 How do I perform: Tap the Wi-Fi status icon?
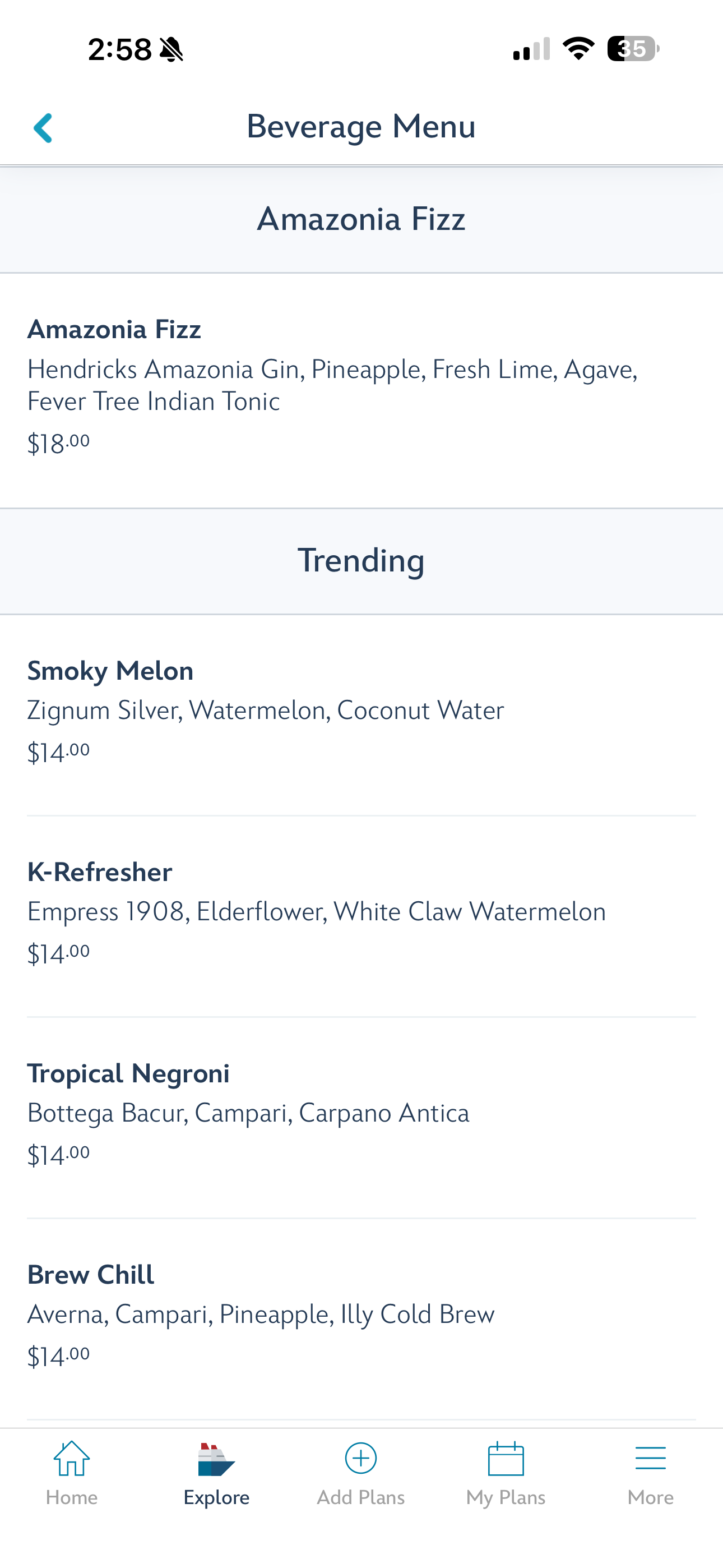[x=578, y=49]
